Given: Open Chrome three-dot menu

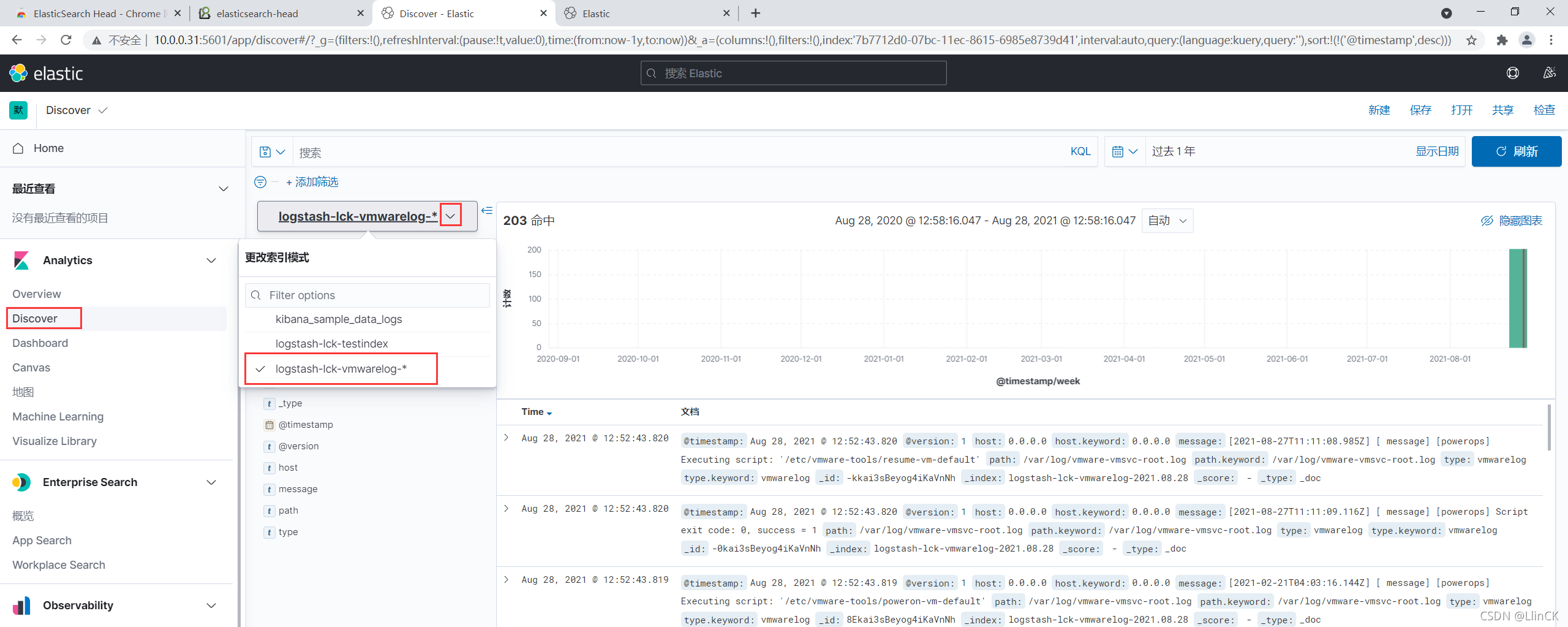Looking at the screenshot, I should 1551,40.
